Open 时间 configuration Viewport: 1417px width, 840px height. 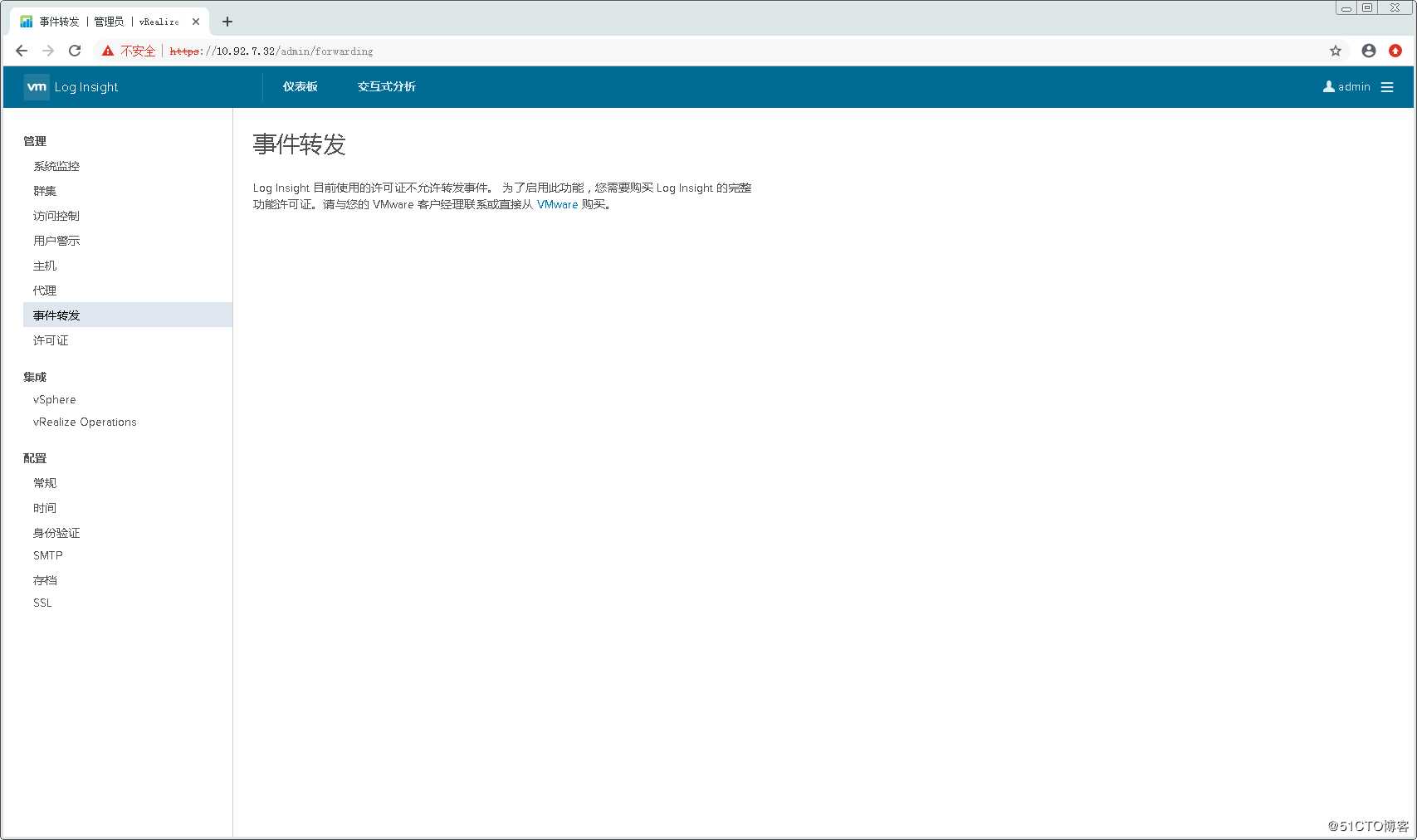tap(45, 508)
